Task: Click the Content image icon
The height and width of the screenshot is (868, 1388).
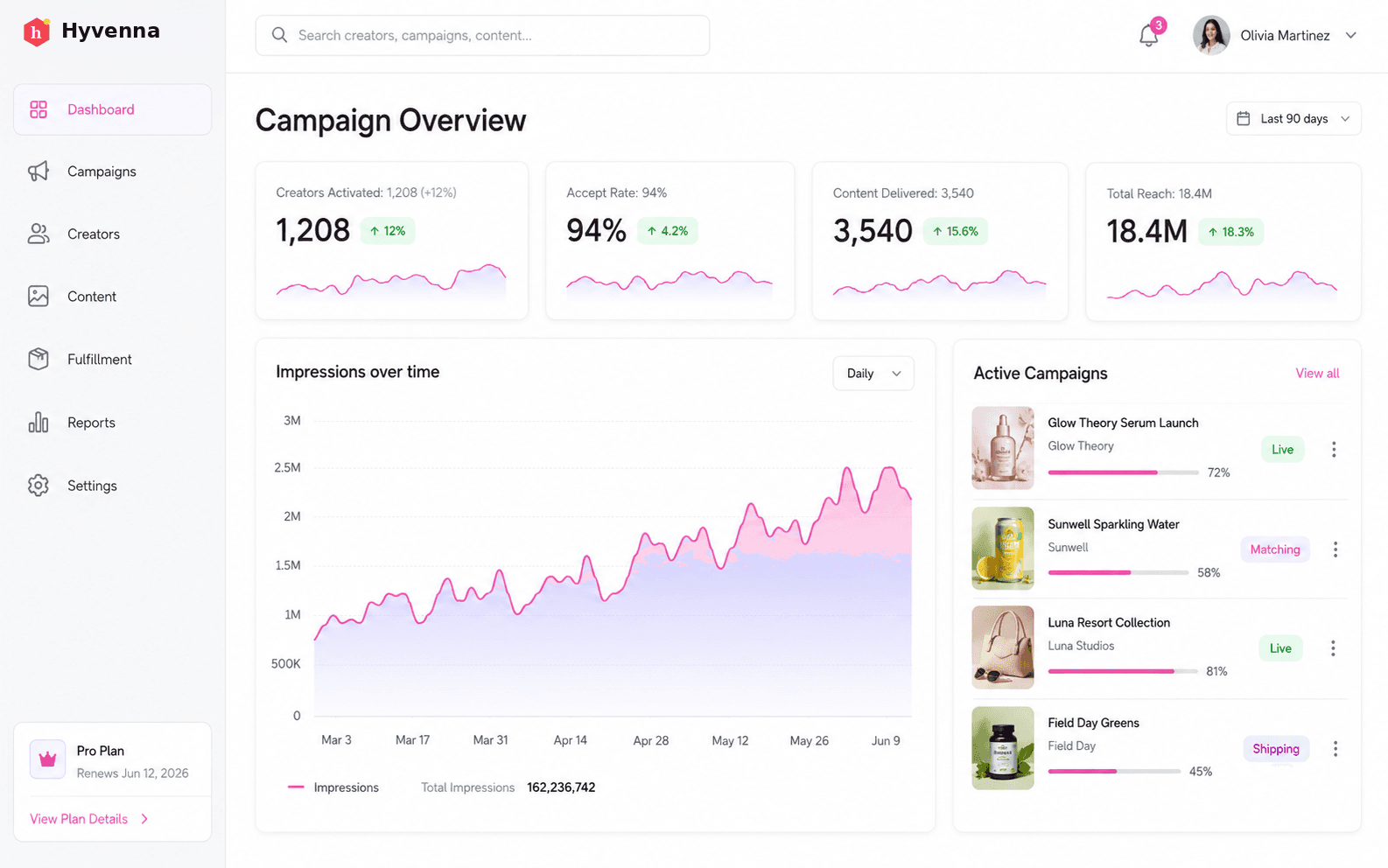Action: point(39,297)
